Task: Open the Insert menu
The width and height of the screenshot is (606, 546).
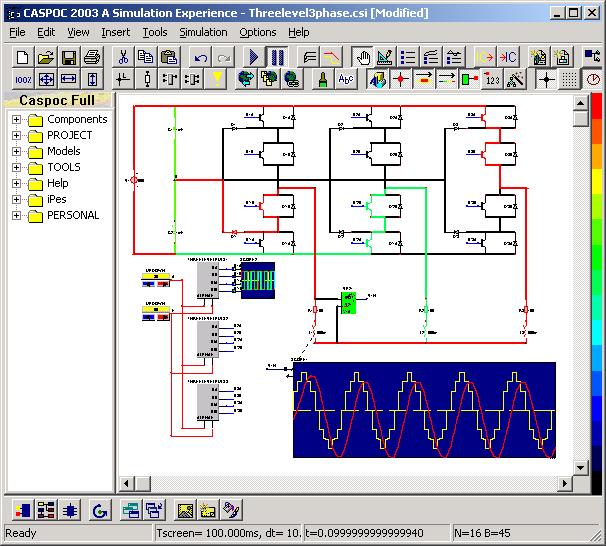Action: pyautogui.click(x=116, y=32)
